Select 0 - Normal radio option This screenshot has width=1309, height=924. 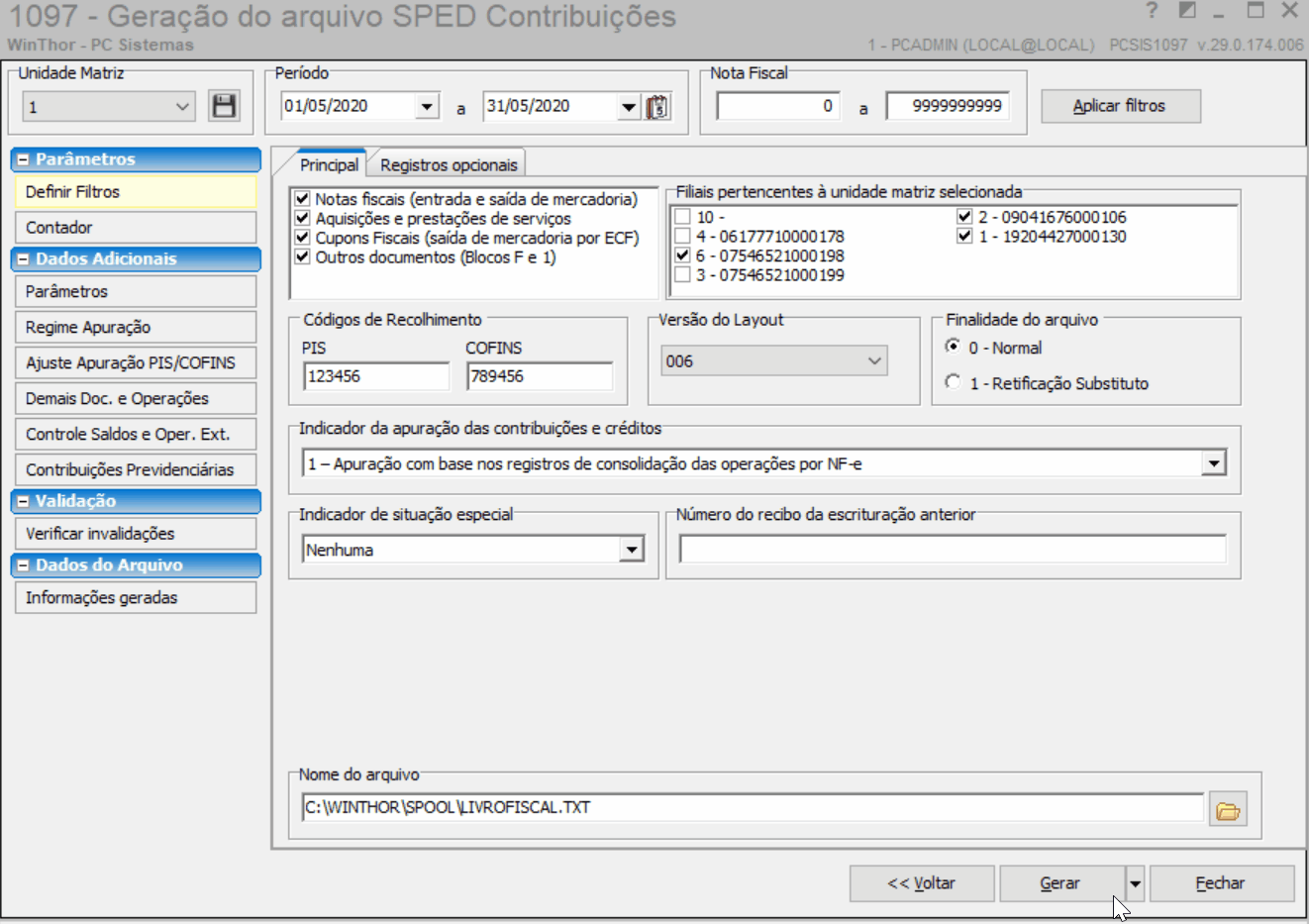[x=953, y=347]
